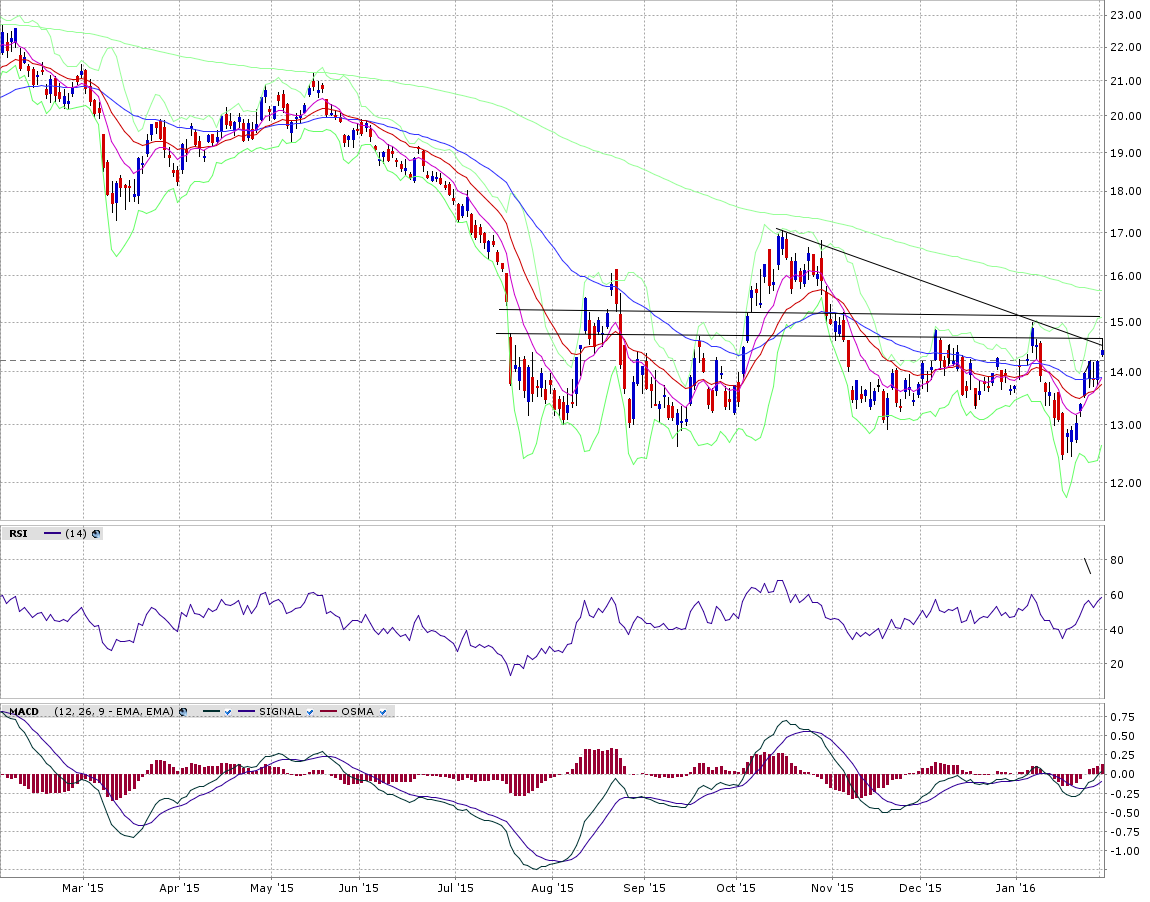The image size is (1150, 902).
Task: Toggle OSMA histogram visibility checkmark
Action: 383,712
